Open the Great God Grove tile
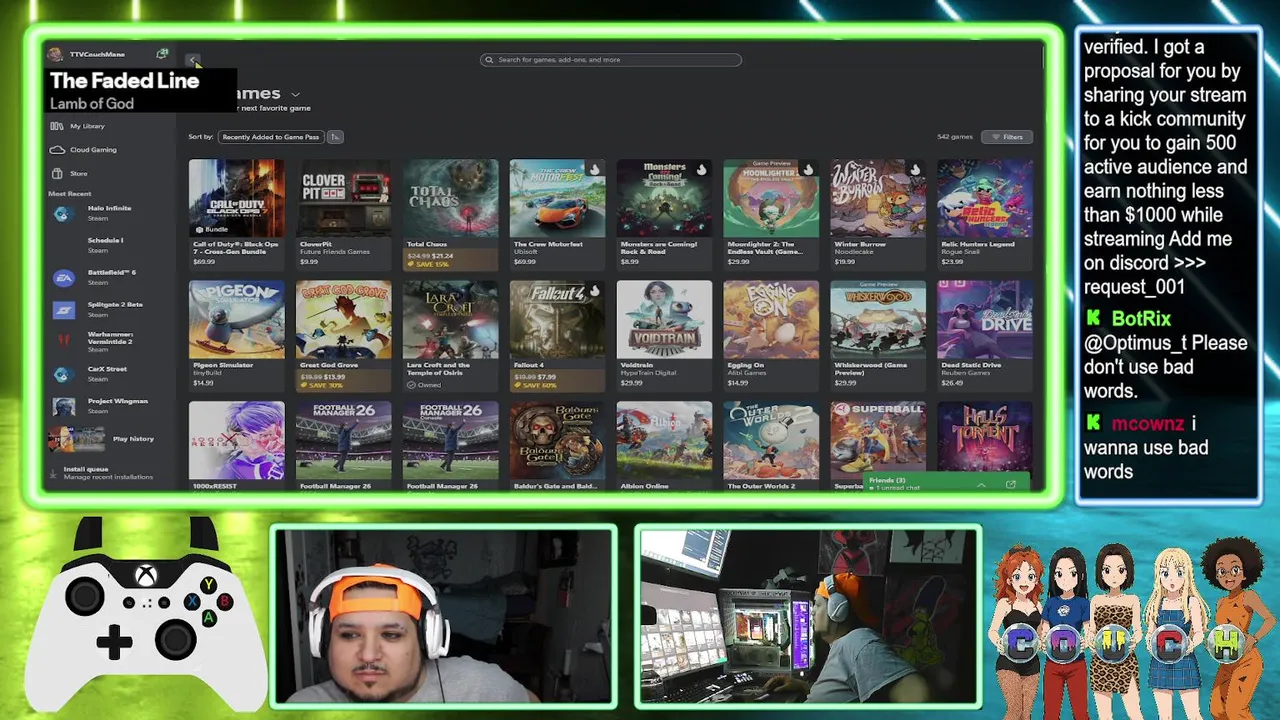The width and height of the screenshot is (1280, 720). coord(343,334)
